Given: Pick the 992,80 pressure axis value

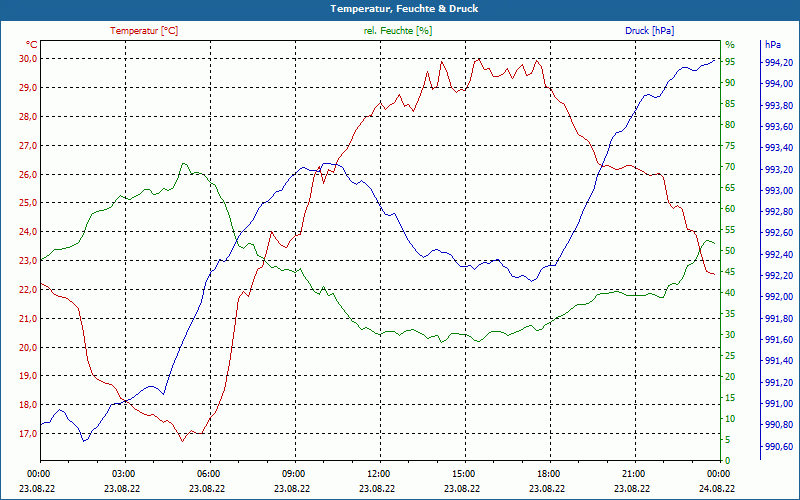Looking at the screenshot, I should point(780,212).
